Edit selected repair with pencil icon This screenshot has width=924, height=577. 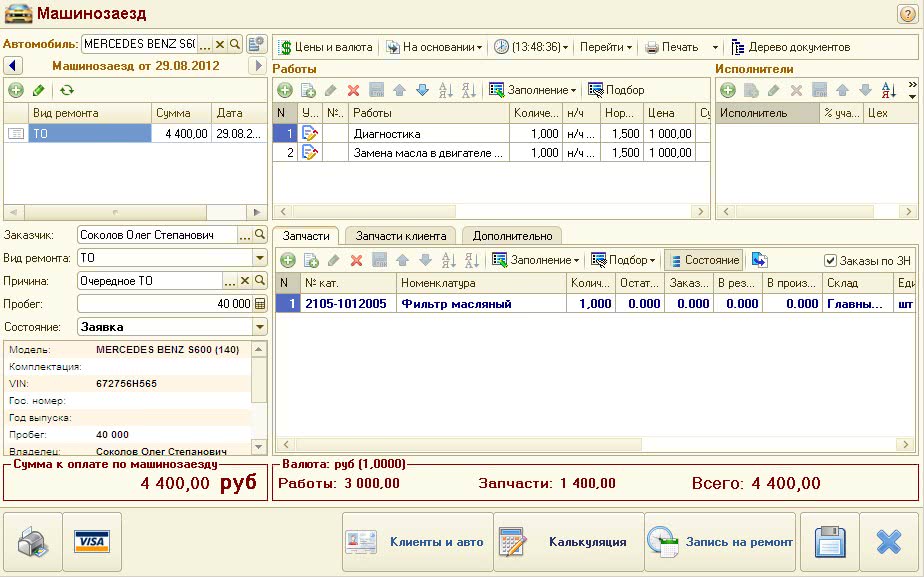(x=39, y=90)
